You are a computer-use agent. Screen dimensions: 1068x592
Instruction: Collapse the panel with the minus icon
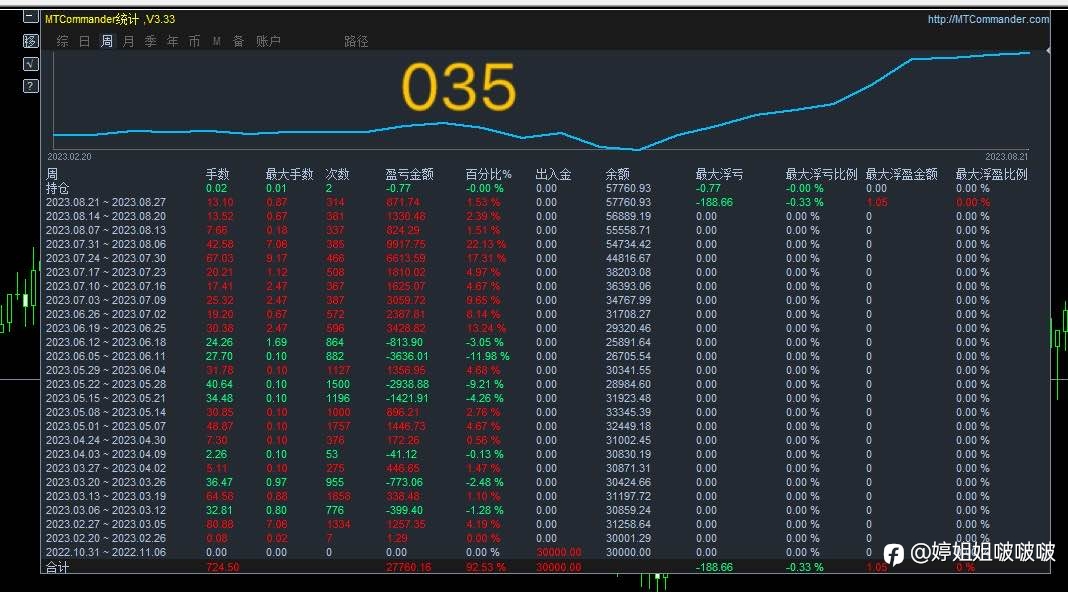tap(30, 17)
